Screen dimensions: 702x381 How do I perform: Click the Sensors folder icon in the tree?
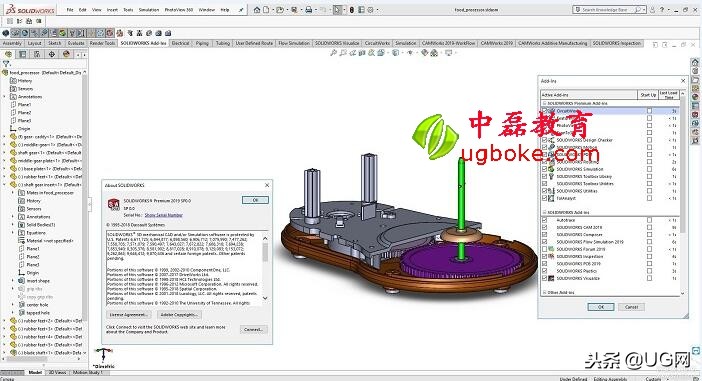pos(13,89)
